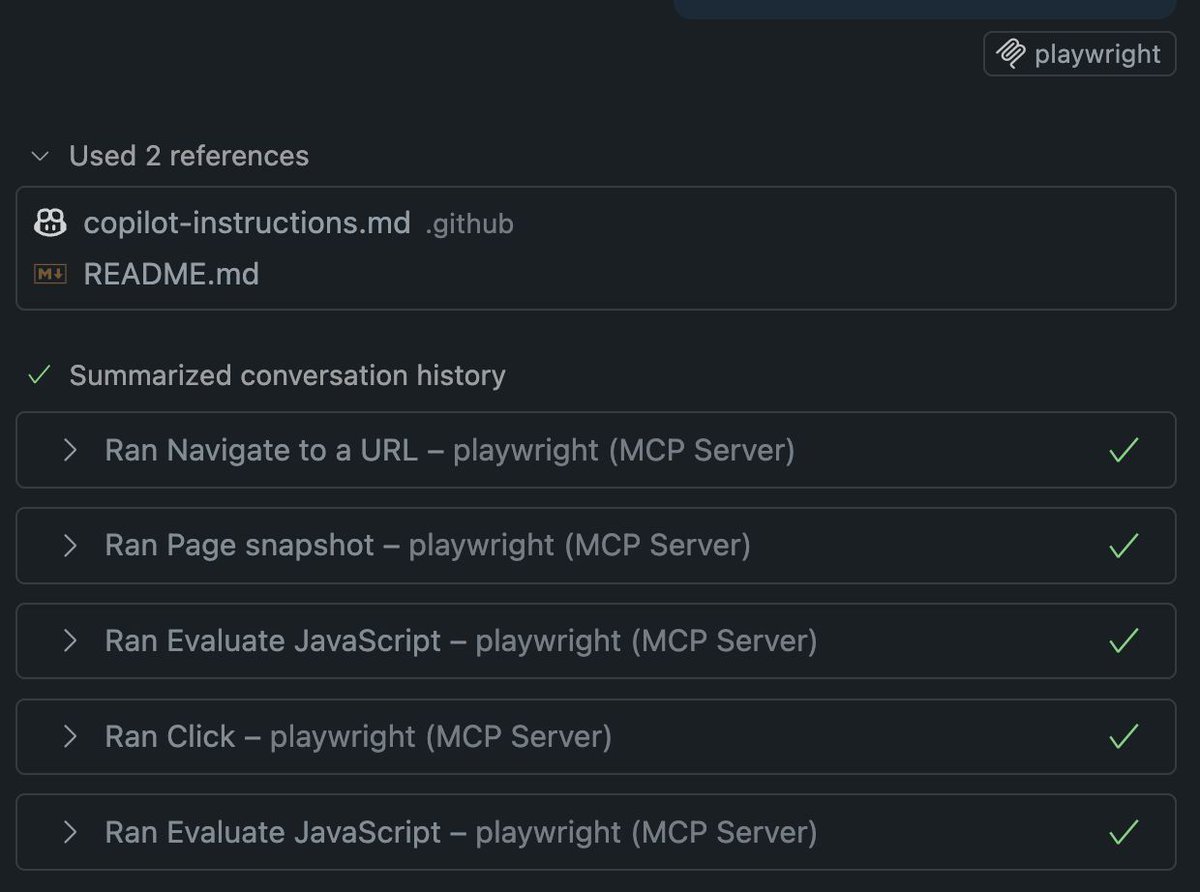Open README.md reference
Screen dimensions: 1200x892
171,274
